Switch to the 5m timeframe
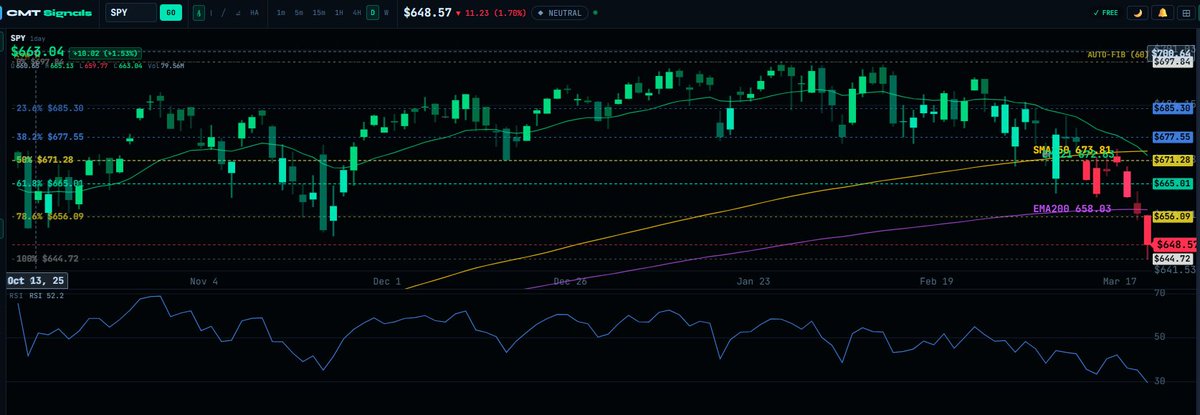 pyautogui.click(x=299, y=13)
